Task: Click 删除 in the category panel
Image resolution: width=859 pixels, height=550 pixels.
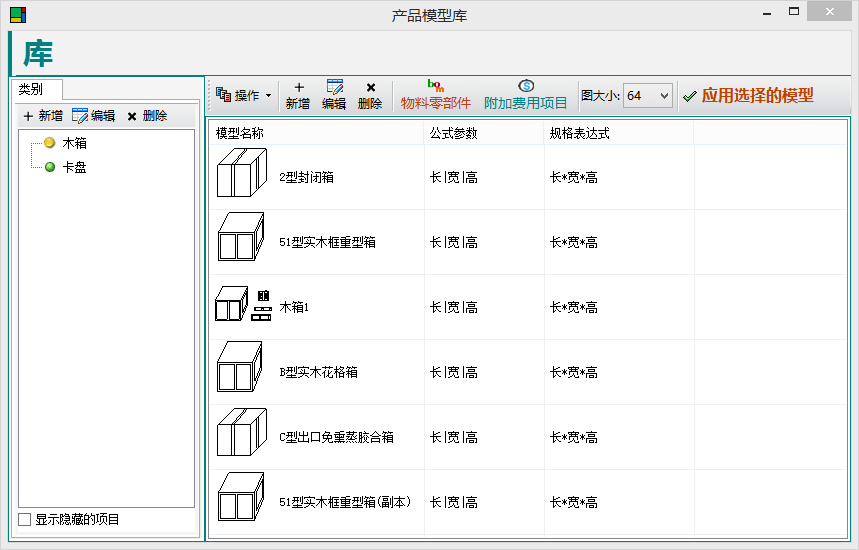Action: (146, 116)
